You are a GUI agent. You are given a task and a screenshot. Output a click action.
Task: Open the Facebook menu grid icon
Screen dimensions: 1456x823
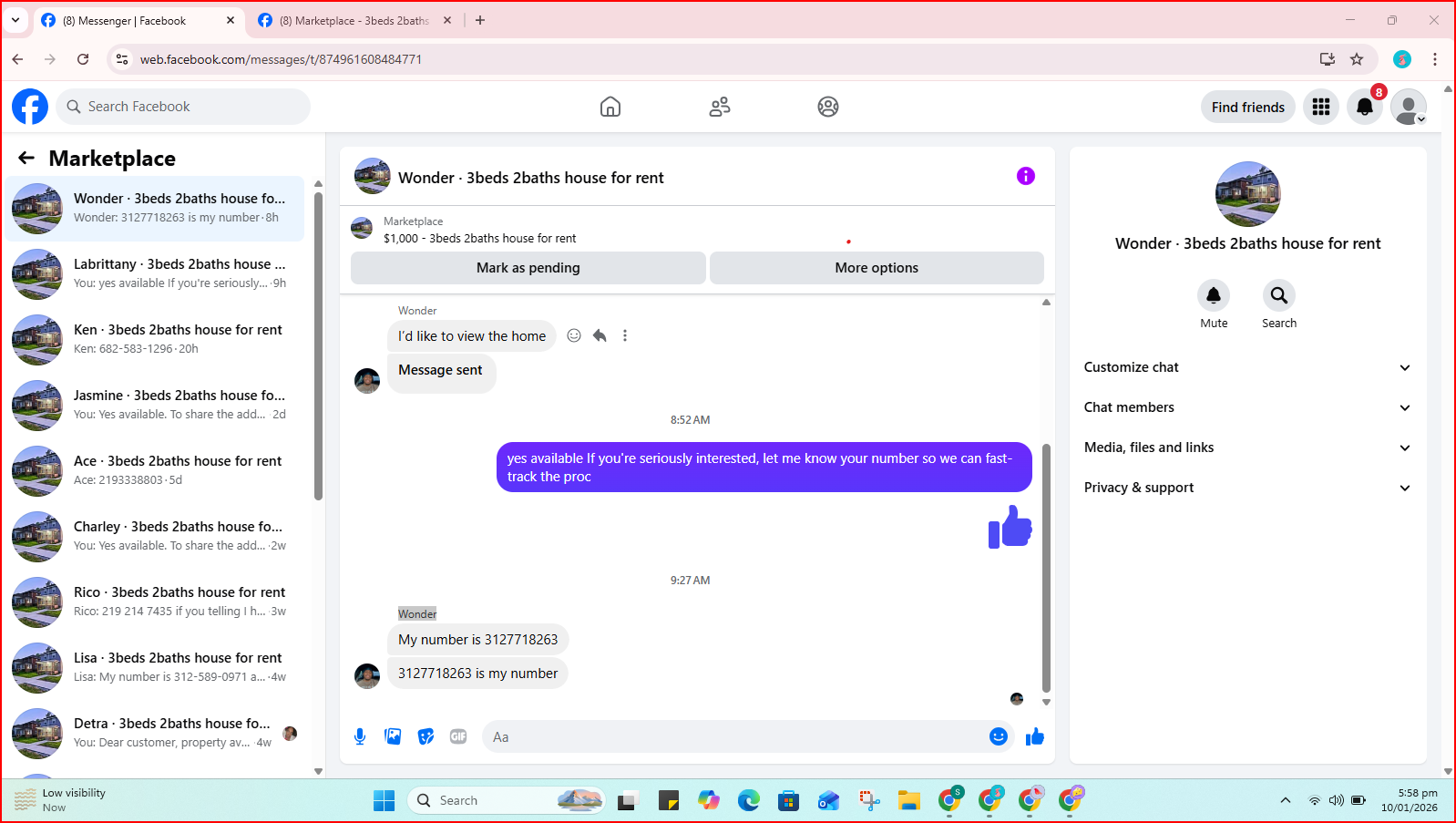[1321, 107]
